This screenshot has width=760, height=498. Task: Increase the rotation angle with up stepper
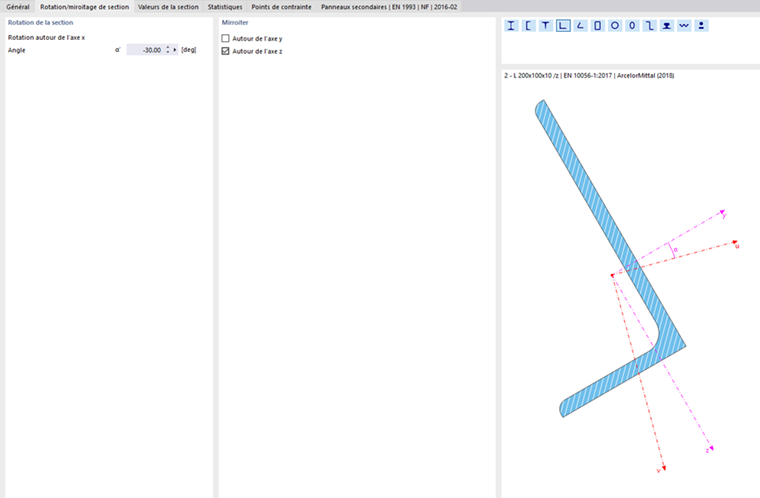[168, 48]
